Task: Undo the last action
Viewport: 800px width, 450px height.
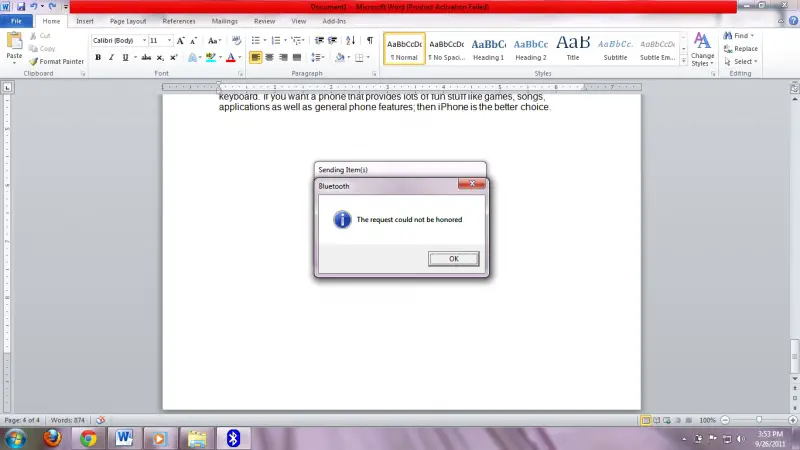Action: pyautogui.click(x=34, y=7)
